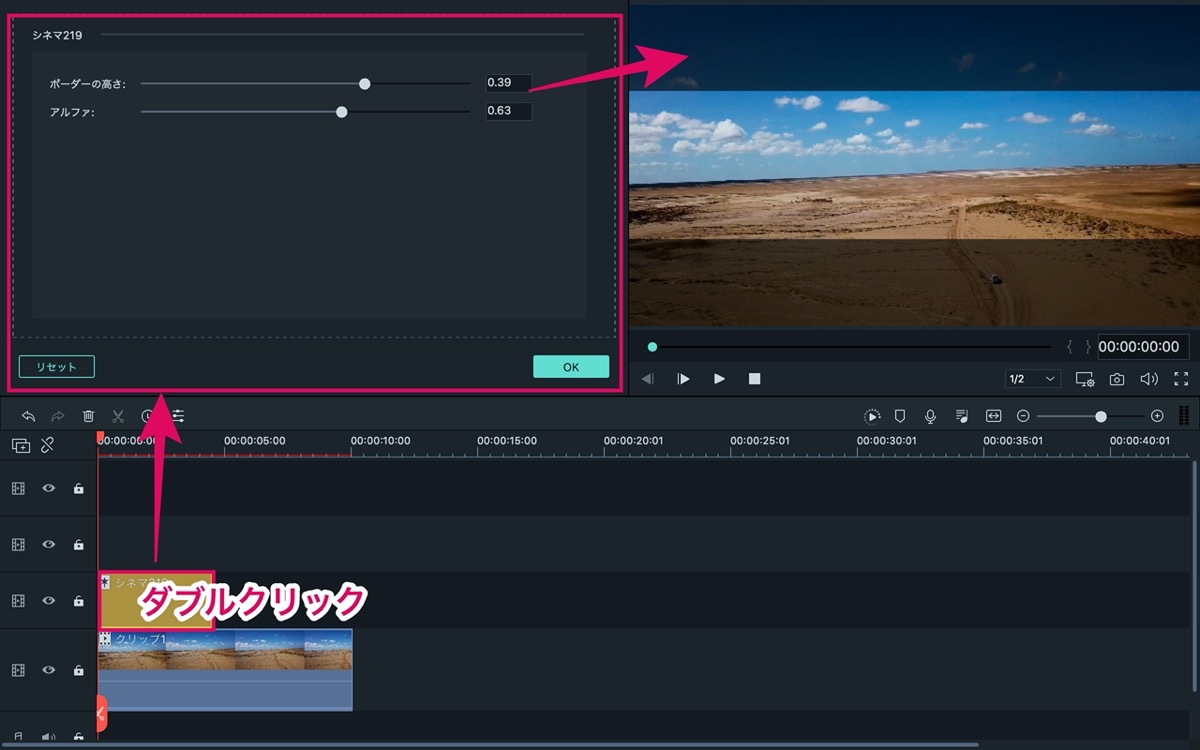This screenshot has height=750, width=1200.
Task: Add a marker to the timeline
Action: pyautogui.click(x=899, y=416)
